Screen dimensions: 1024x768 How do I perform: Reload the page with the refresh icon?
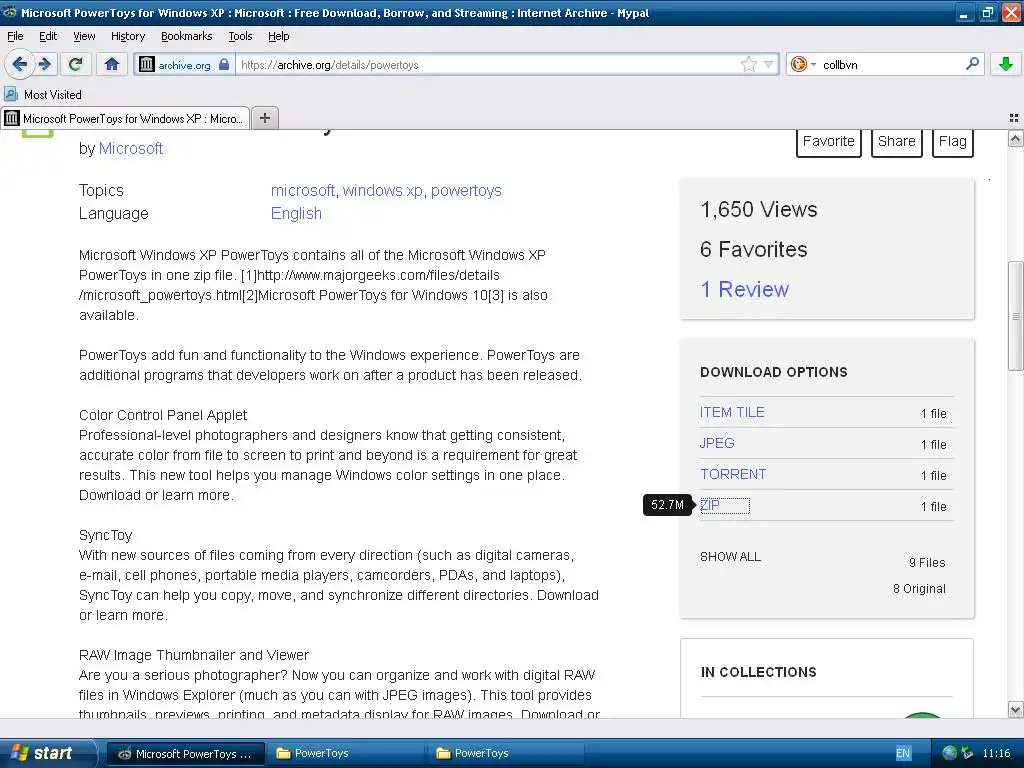pos(75,64)
